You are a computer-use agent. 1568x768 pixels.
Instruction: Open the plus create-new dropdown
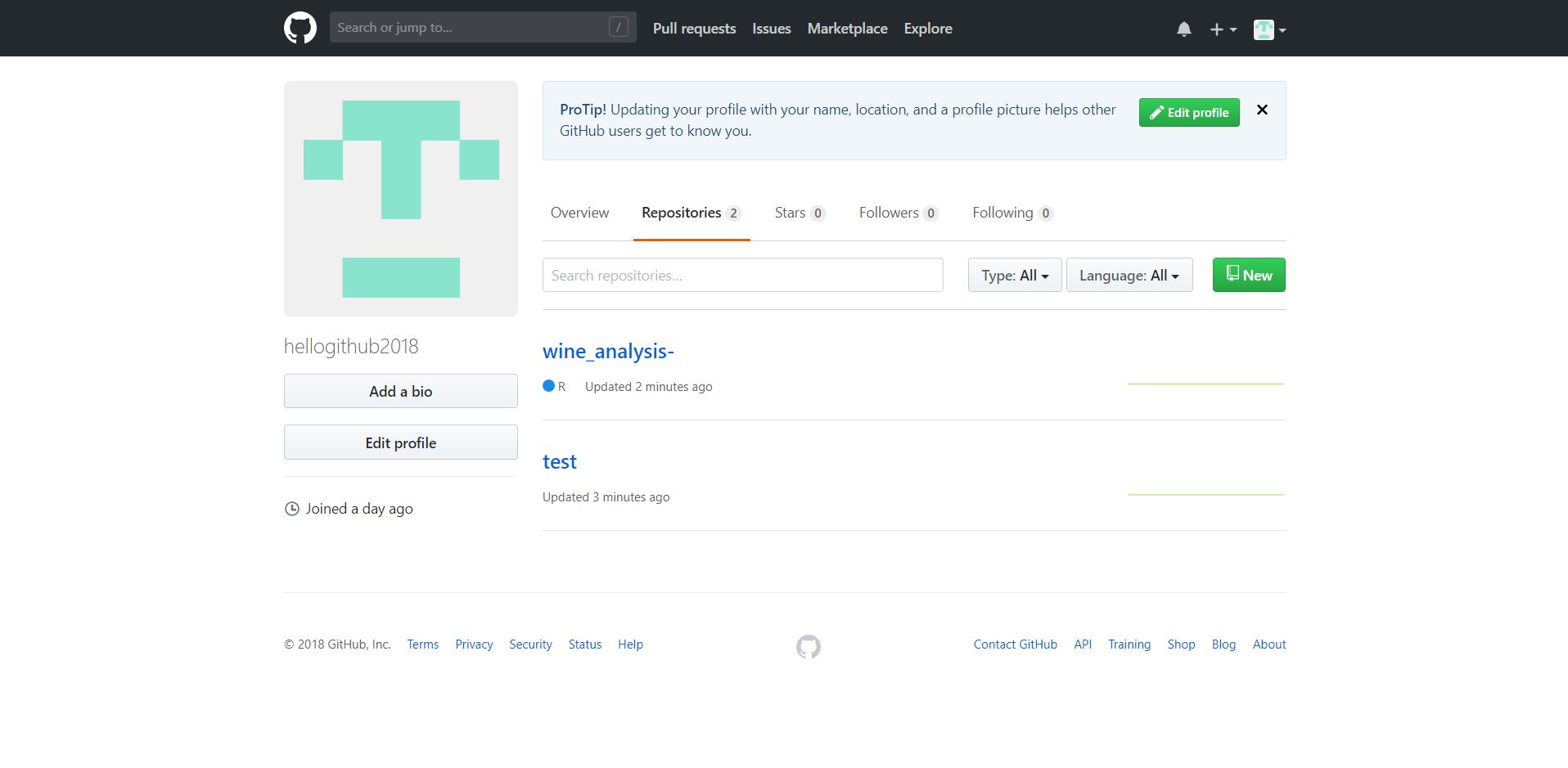tap(1223, 29)
